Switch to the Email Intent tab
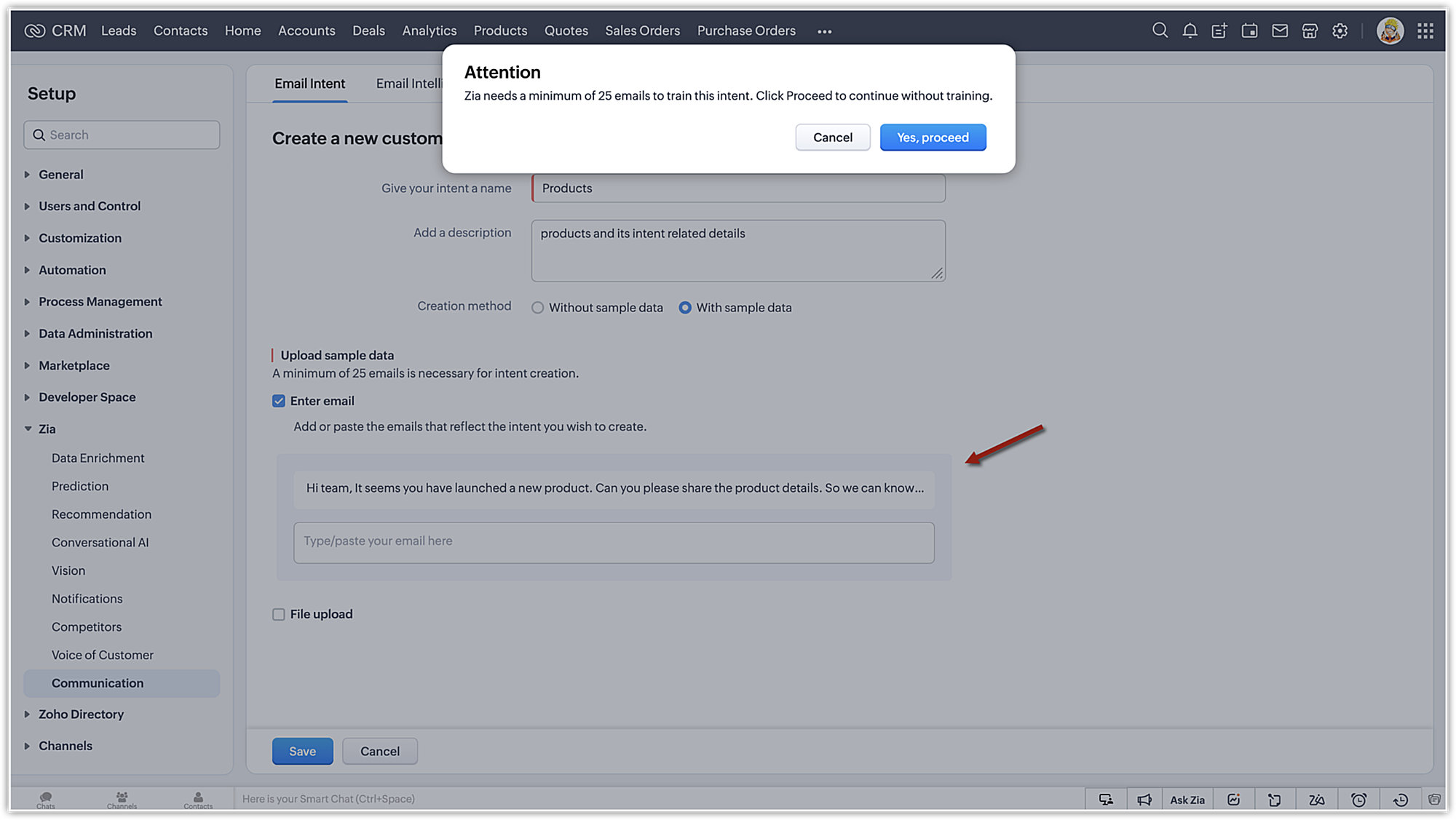 pos(309,84)
